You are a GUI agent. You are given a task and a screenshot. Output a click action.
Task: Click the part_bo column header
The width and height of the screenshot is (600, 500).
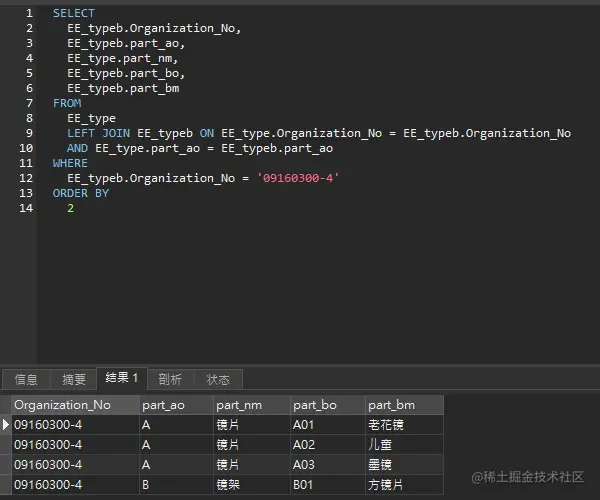[x=328, y=405]
